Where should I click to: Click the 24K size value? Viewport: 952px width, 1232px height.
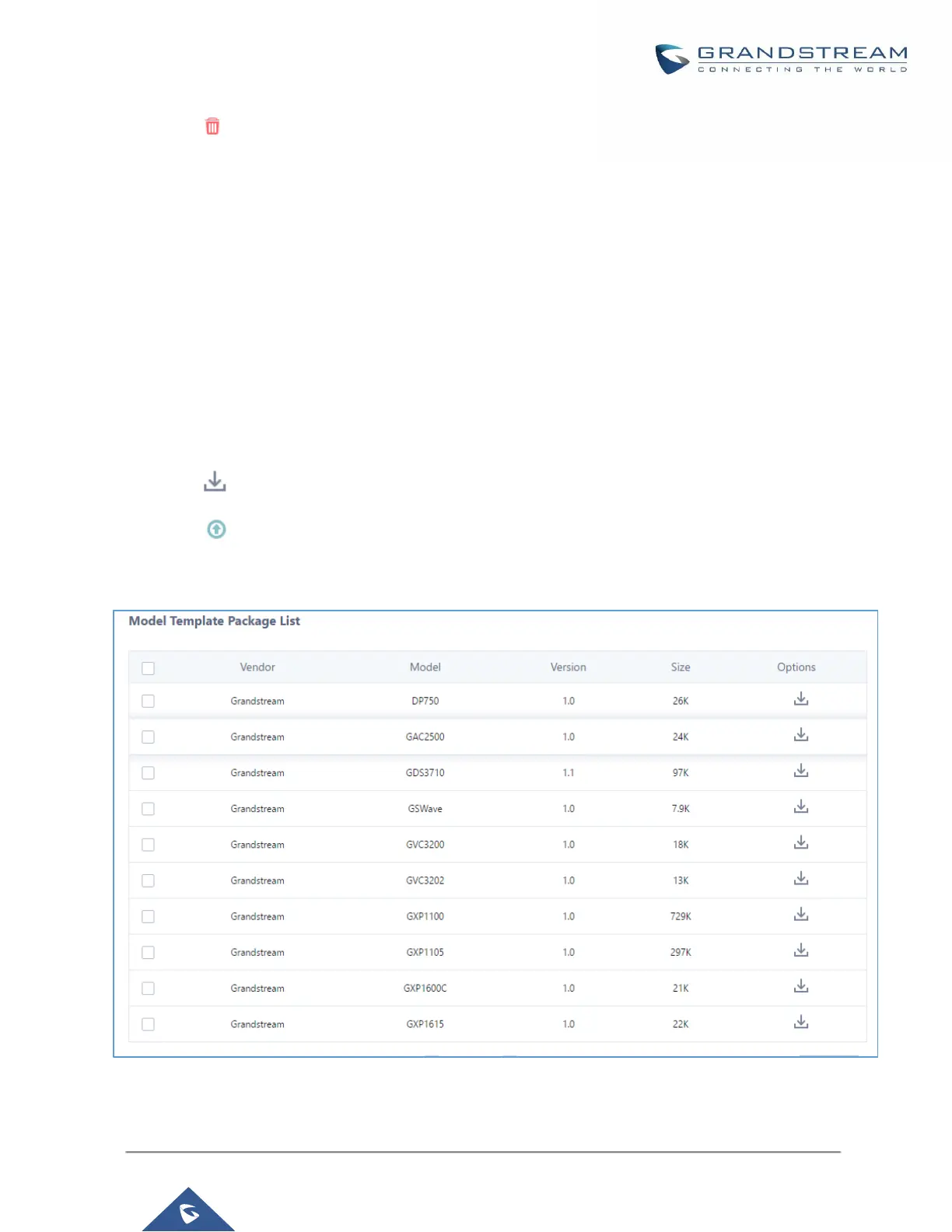click(x=681, y=737)
